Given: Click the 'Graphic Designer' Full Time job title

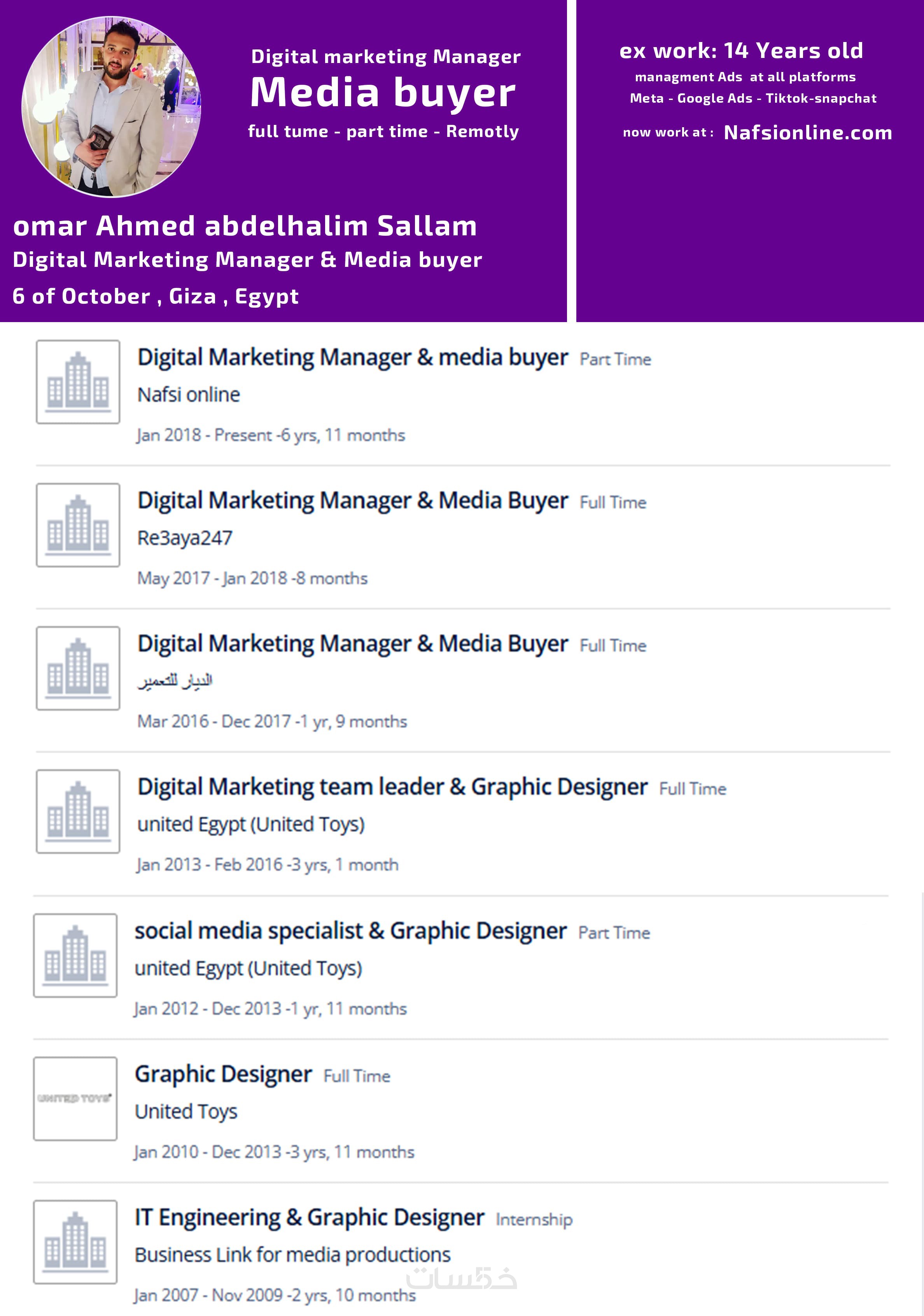Looking at the screenshot, I should click(x=223, y=1074).
